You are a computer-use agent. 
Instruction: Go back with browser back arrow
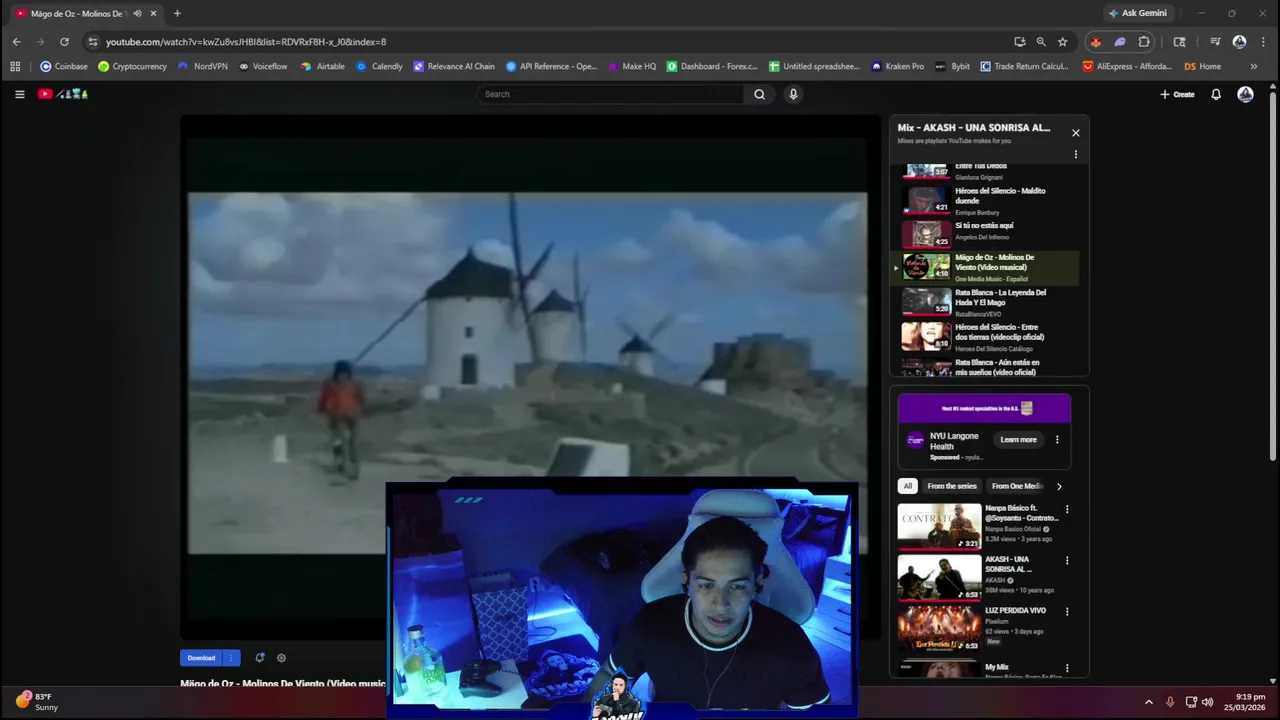point(16,42)
